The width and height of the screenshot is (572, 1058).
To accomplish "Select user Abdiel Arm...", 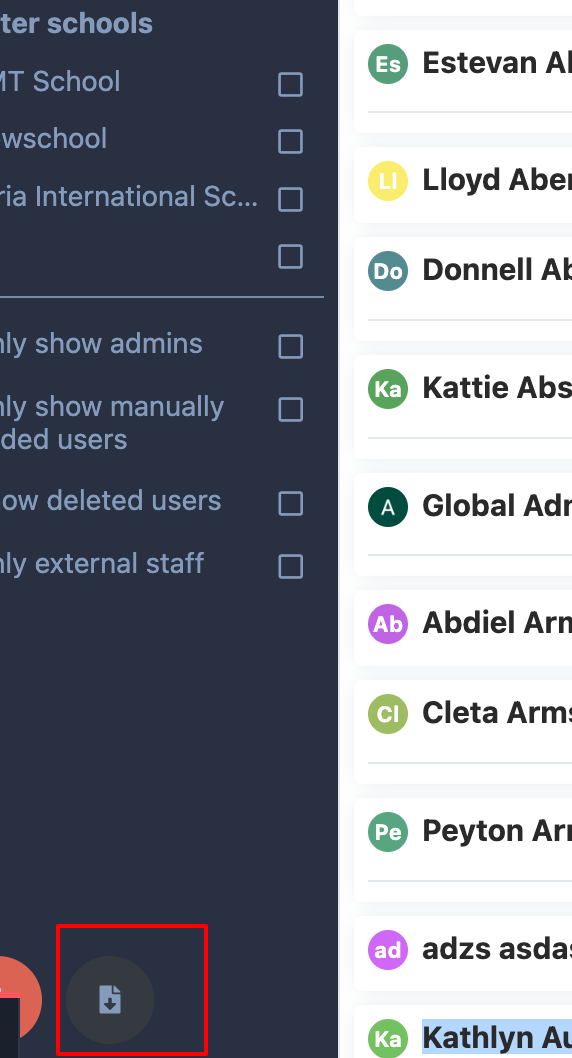I will coord(497,622).
